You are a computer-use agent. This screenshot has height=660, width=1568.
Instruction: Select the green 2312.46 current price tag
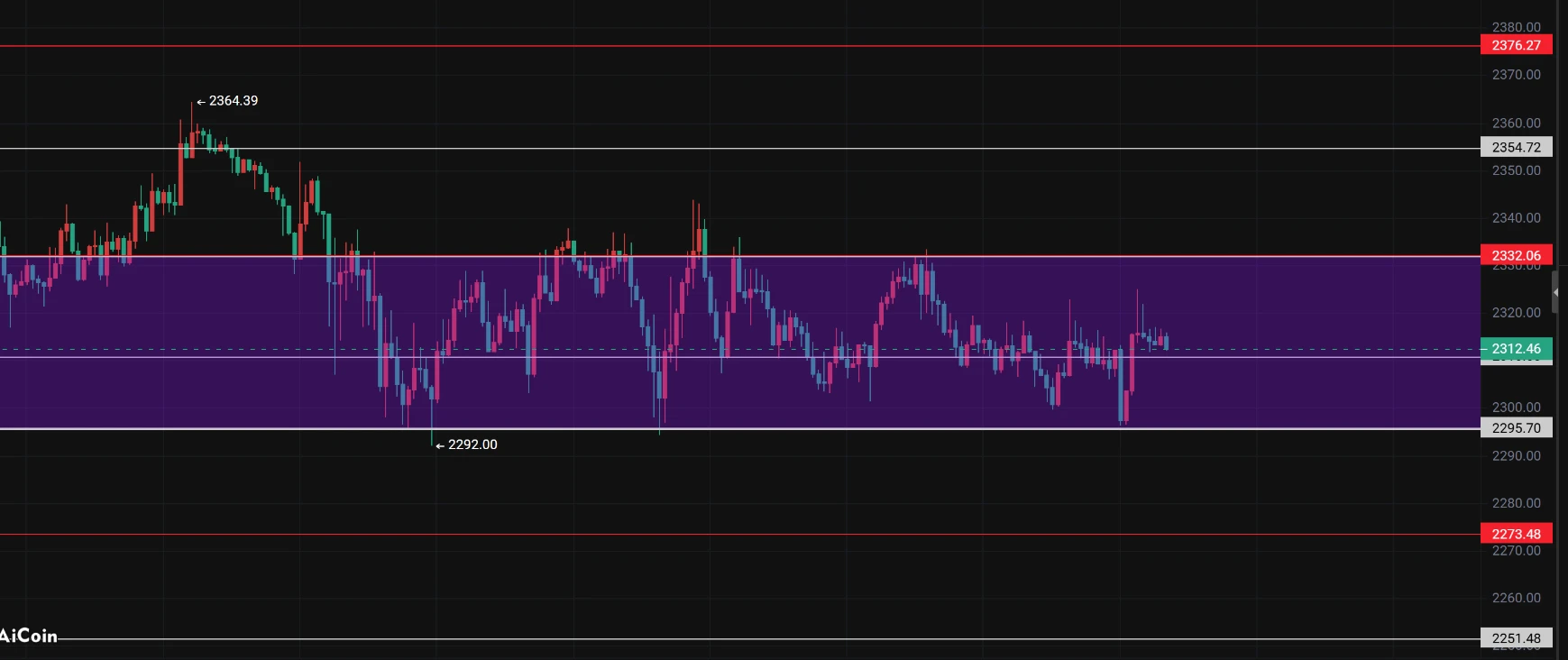click(1517, 348)
